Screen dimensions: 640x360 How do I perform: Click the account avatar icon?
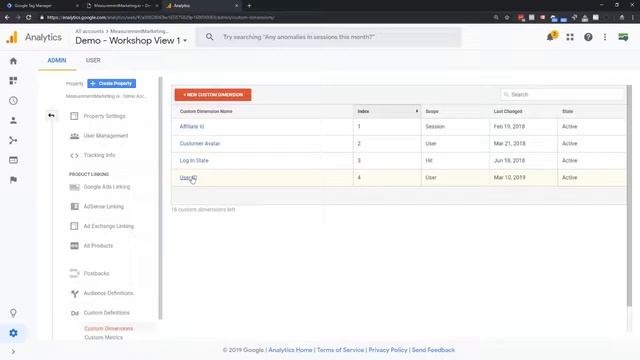point(623,37)
